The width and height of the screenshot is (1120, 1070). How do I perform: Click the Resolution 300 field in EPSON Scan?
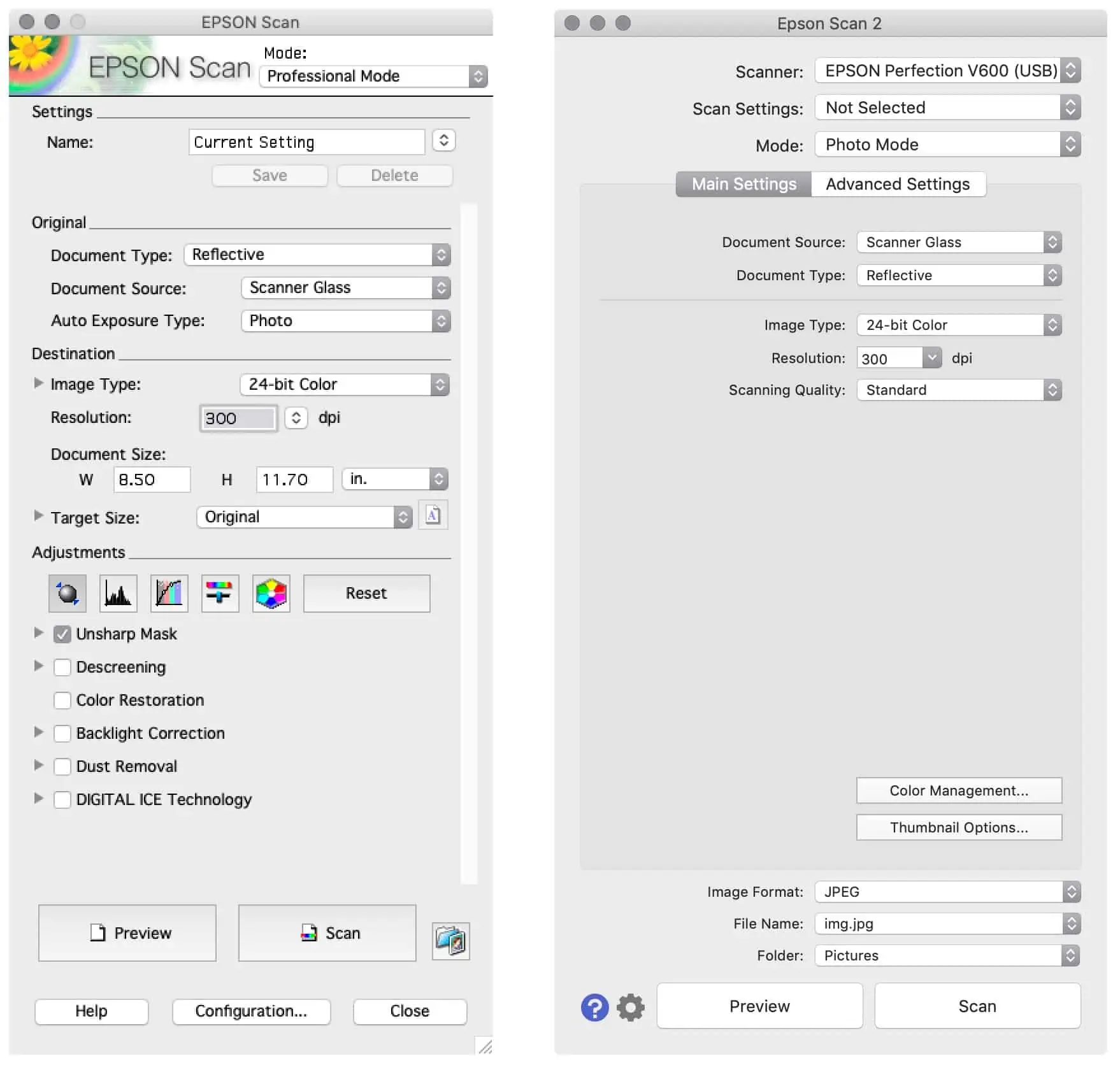[x=239, y=418]
